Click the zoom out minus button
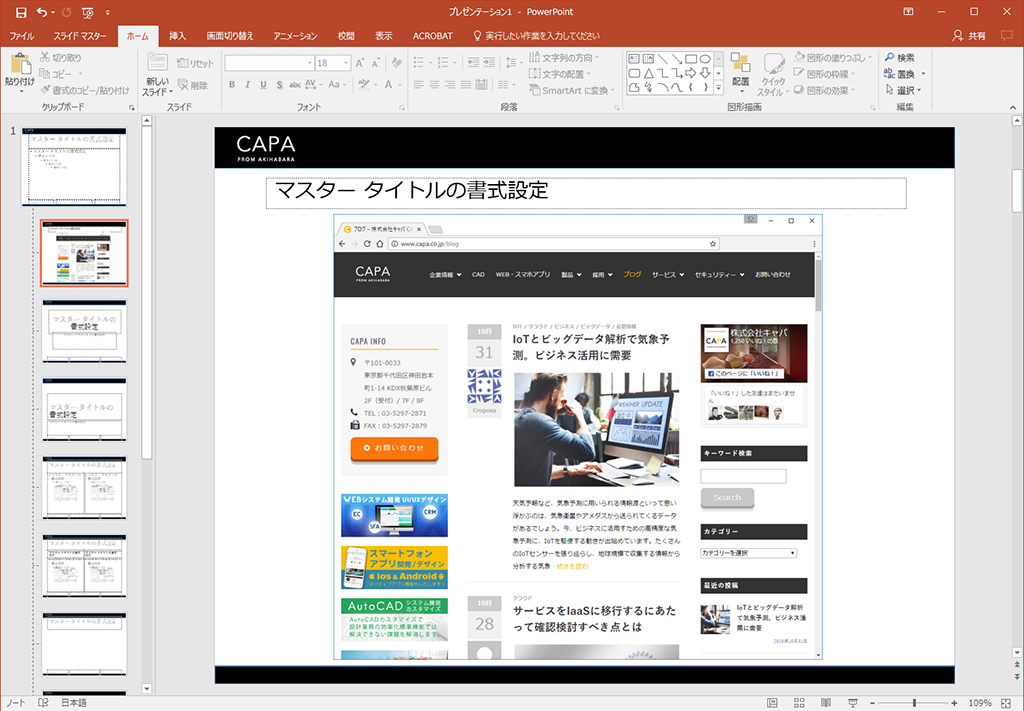 872,703
